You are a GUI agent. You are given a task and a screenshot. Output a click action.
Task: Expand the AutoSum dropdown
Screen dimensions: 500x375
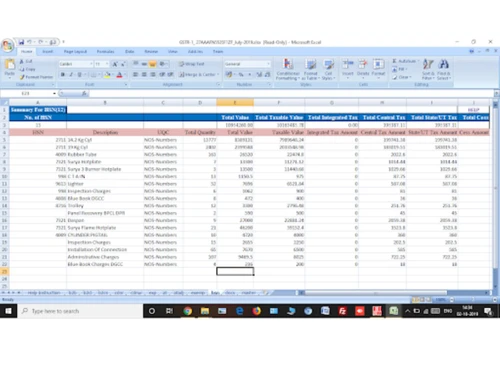pyautogui.click(x=418, y=61)
